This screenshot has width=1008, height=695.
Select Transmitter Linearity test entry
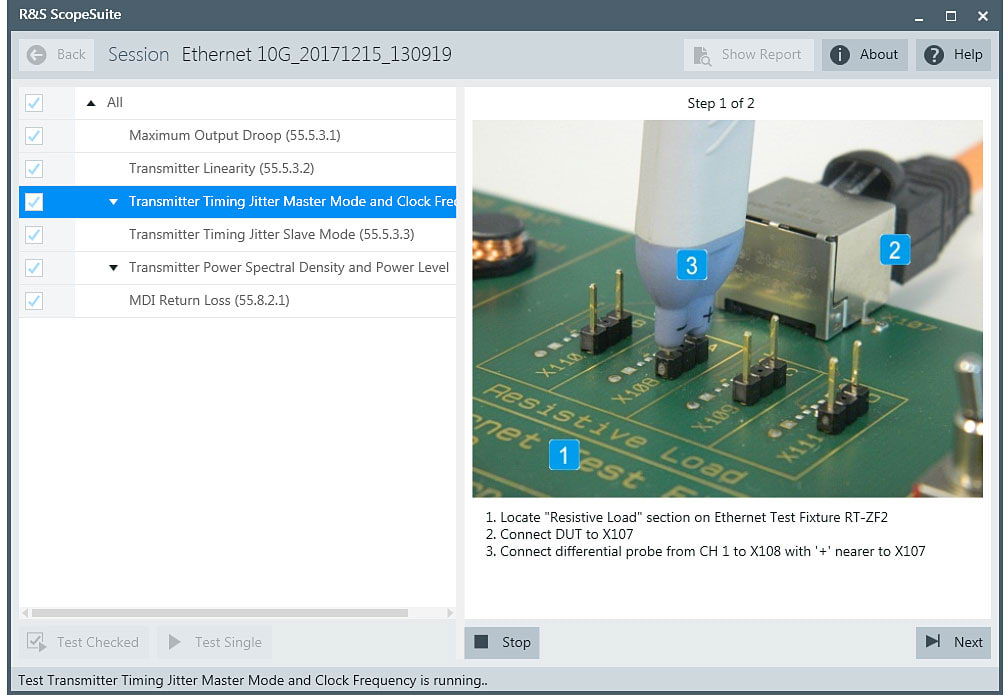(220, 168)
